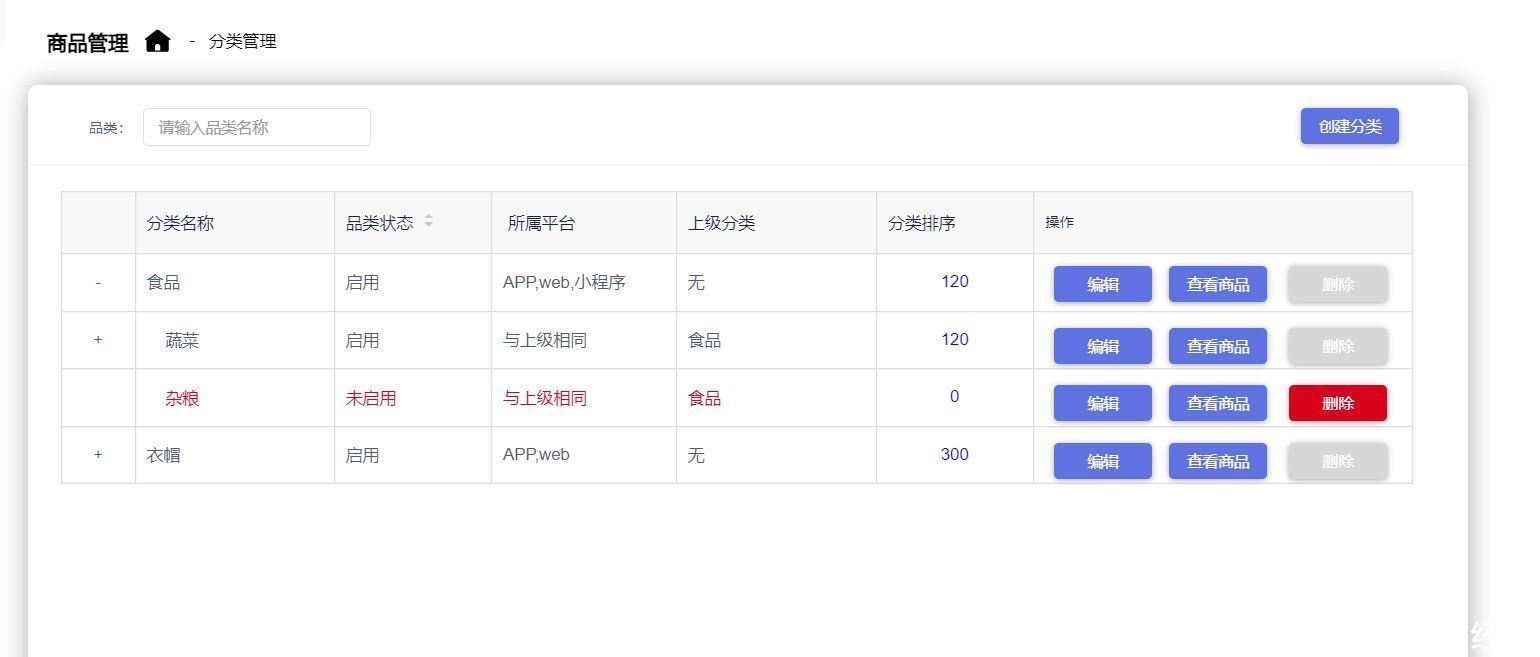Click the 品类 name input field
The height and width of the screenshot is (657, 1540).
click(x=257, y=126)
